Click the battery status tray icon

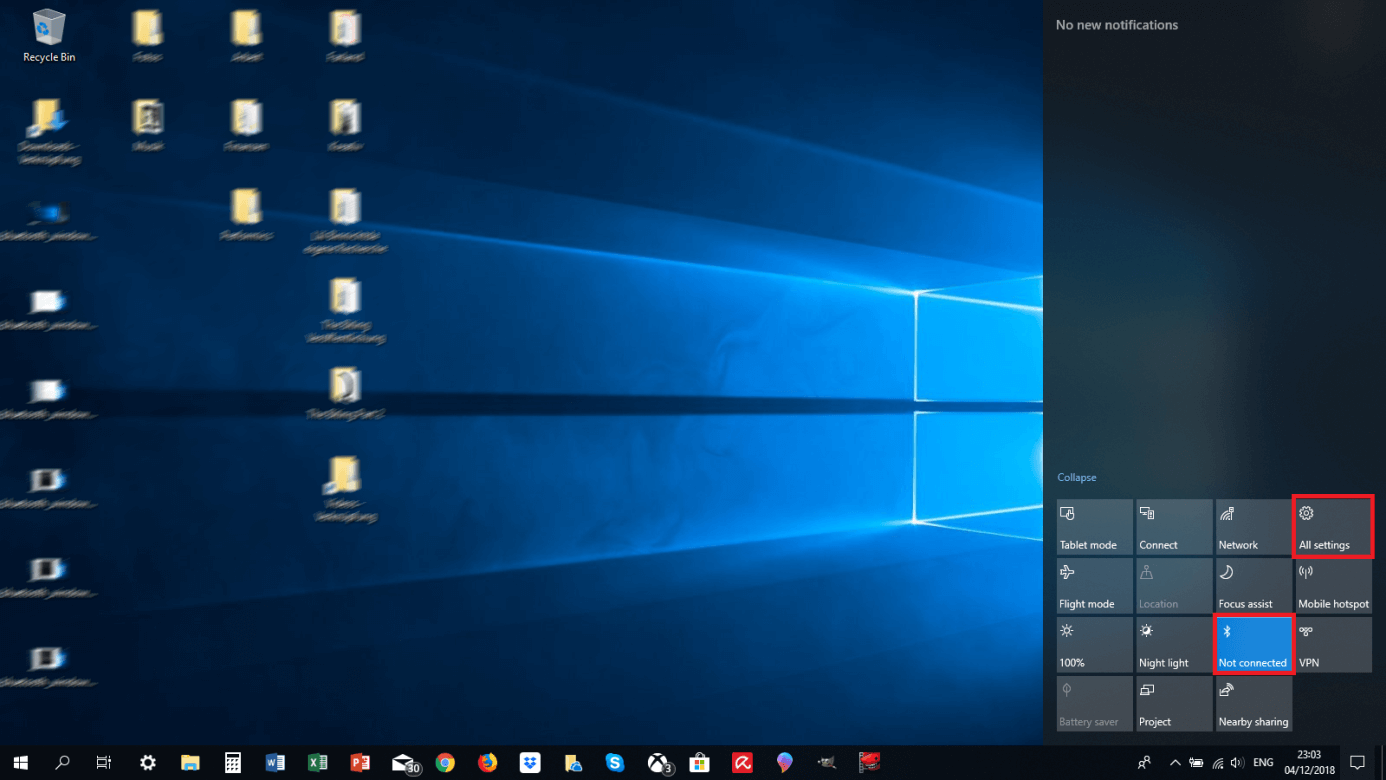click(1195, 762)
